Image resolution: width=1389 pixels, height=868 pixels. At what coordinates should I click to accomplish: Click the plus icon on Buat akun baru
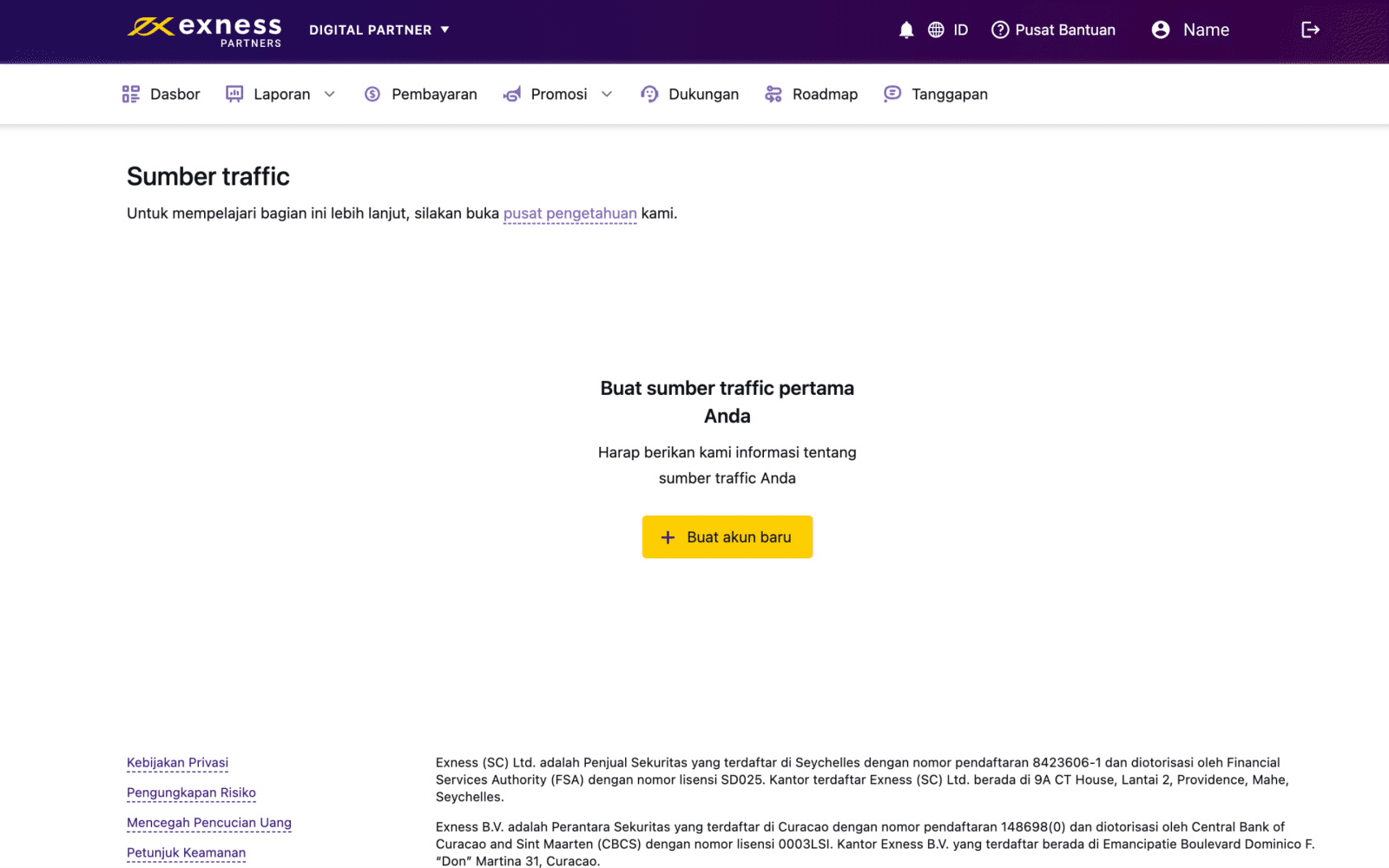coord(668,537)
